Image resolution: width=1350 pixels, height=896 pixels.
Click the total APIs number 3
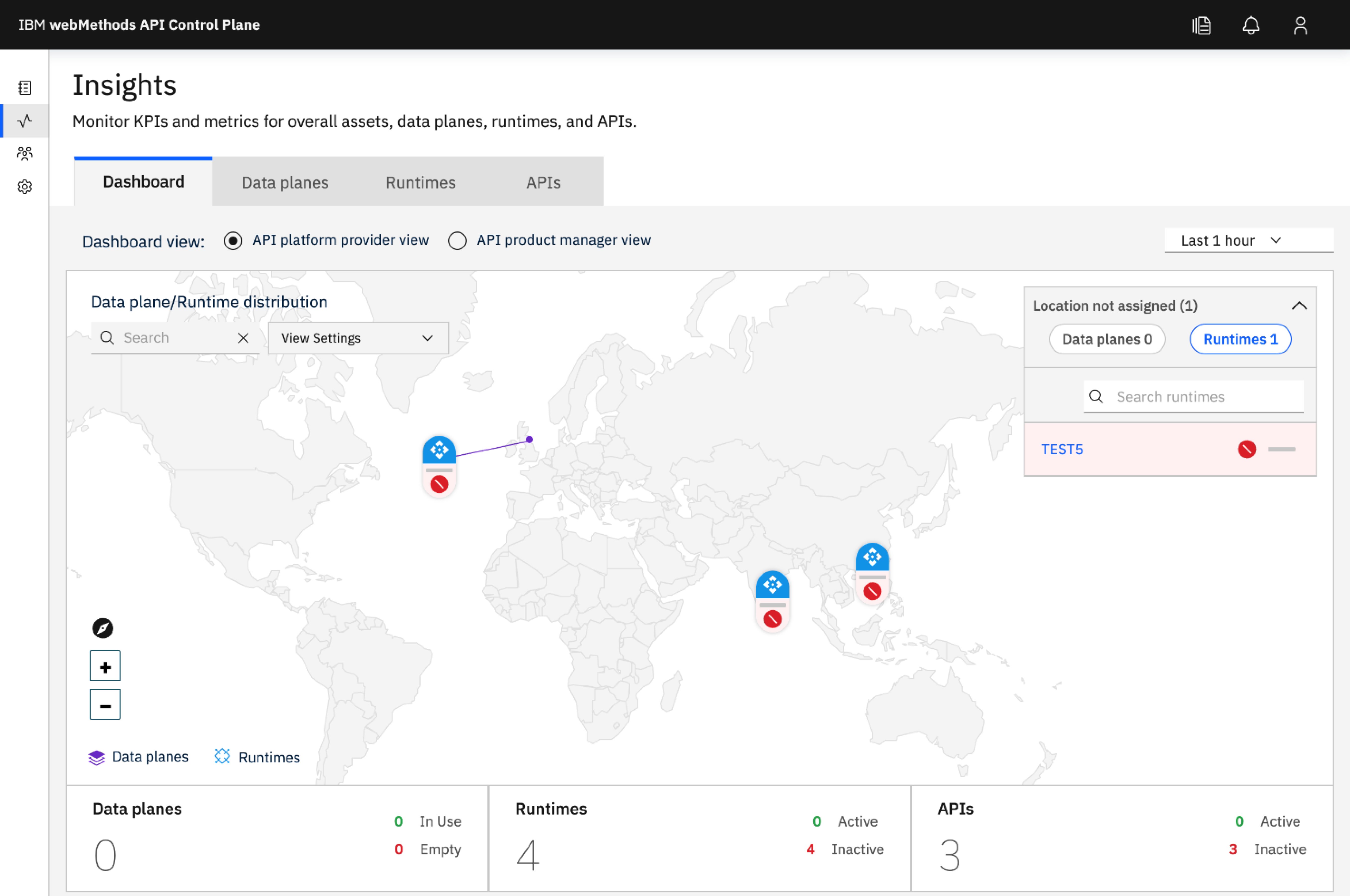950,855
